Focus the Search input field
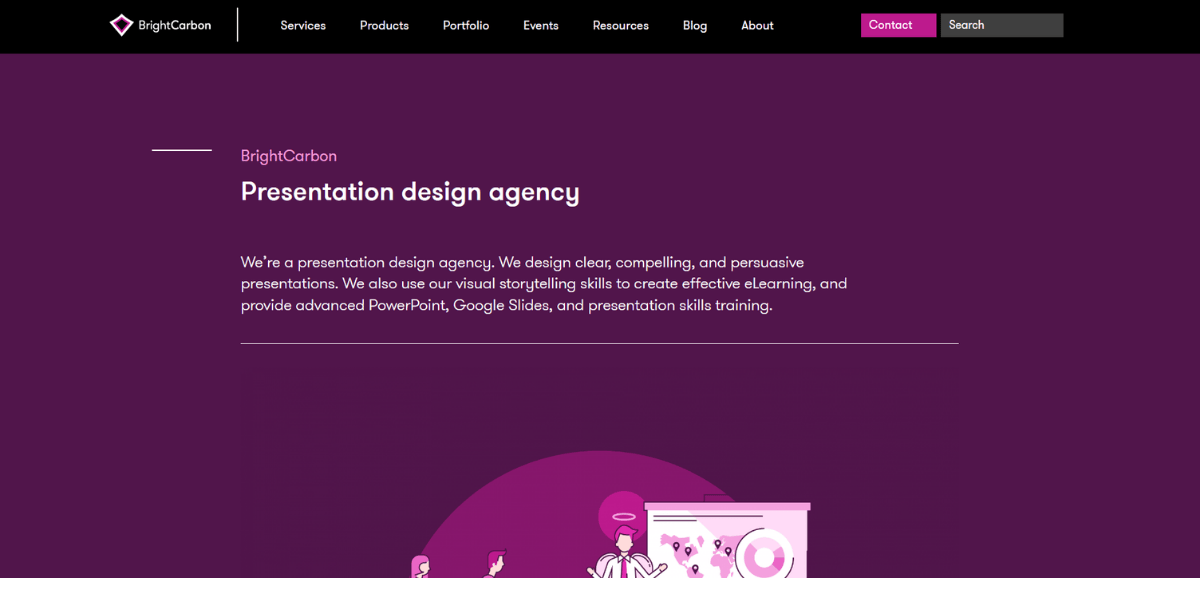This screenshot has height=600, width=1200. (1002, 25)
